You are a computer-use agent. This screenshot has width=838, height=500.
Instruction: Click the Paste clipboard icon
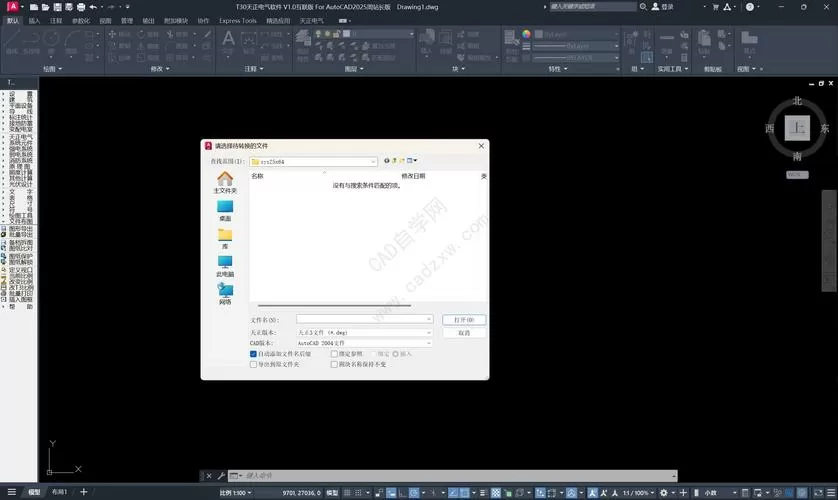(x=704, y=38)
